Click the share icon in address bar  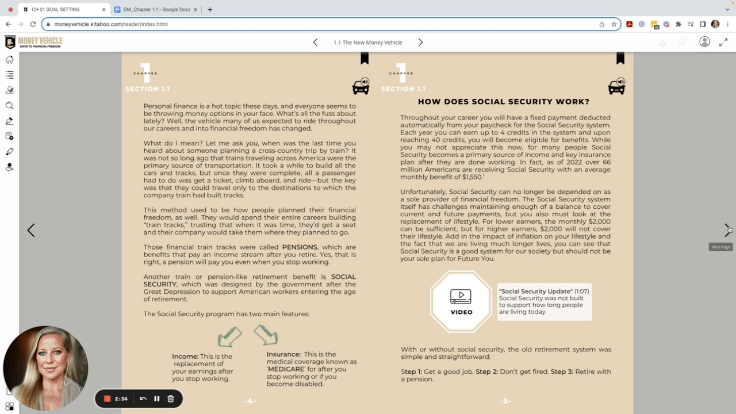click(601, 24)
